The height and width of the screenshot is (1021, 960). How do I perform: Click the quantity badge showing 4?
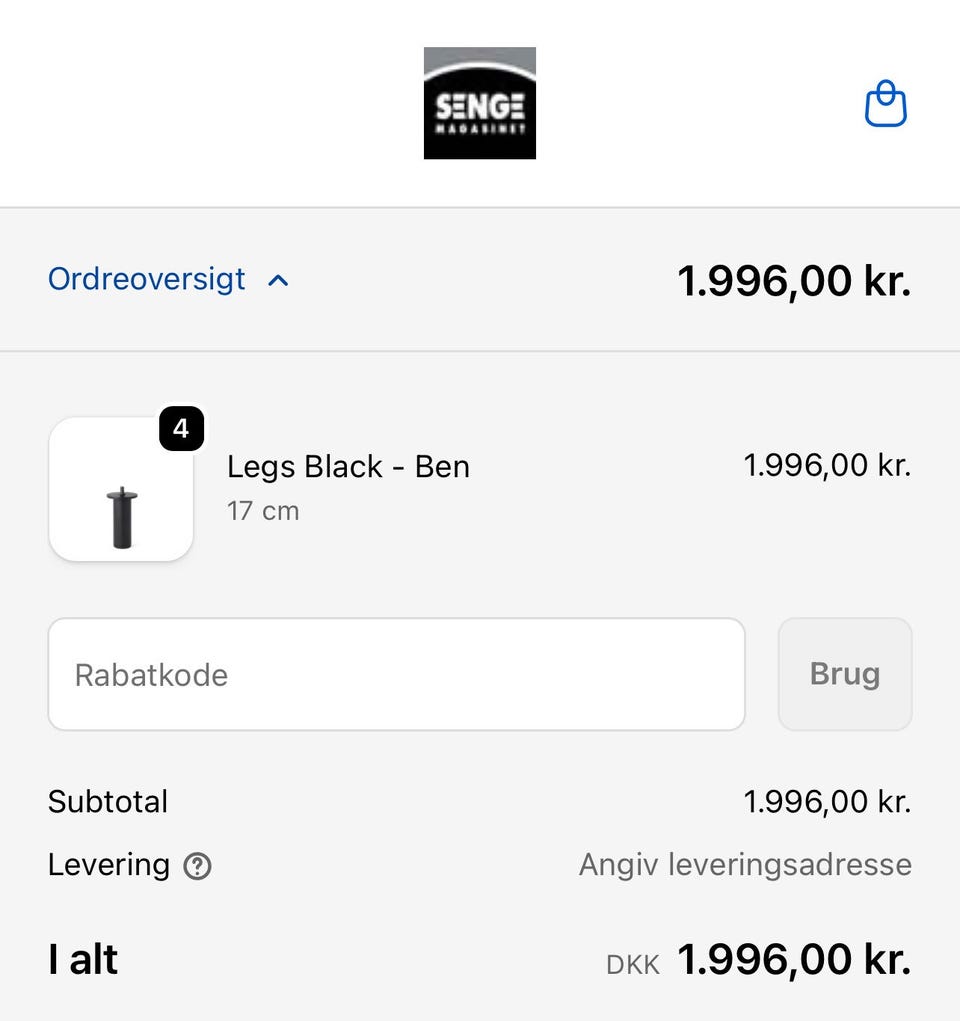point(181,429)
